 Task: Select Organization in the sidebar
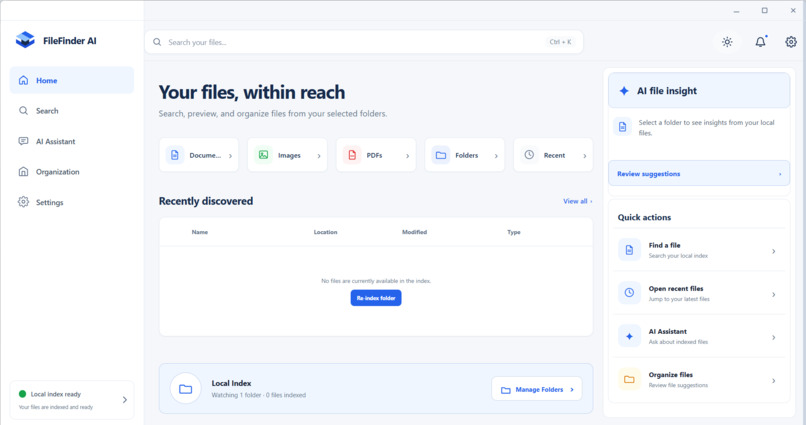point(71,172)
